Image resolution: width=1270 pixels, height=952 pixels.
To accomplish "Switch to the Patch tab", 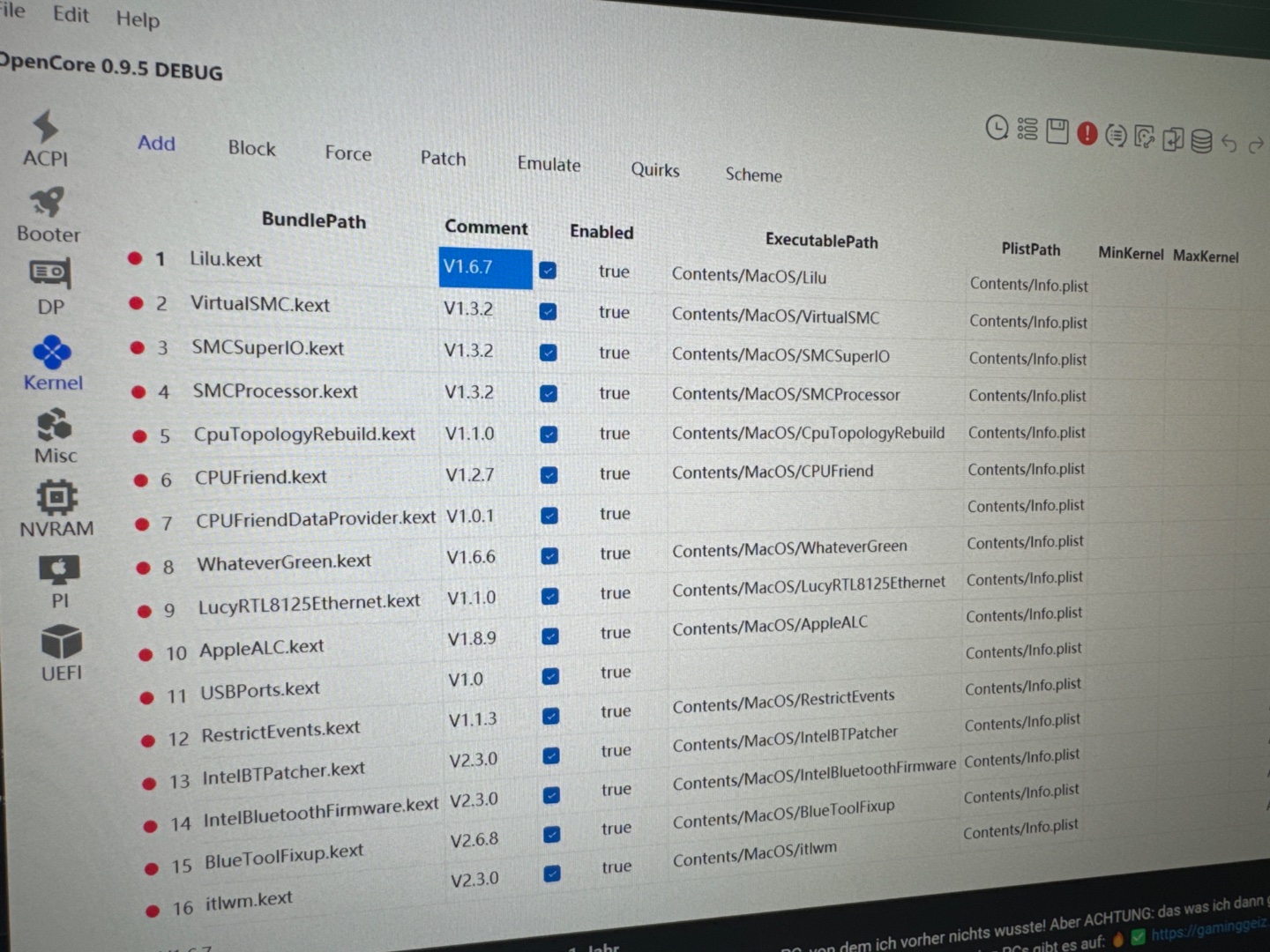I will (x=443, y=159).
